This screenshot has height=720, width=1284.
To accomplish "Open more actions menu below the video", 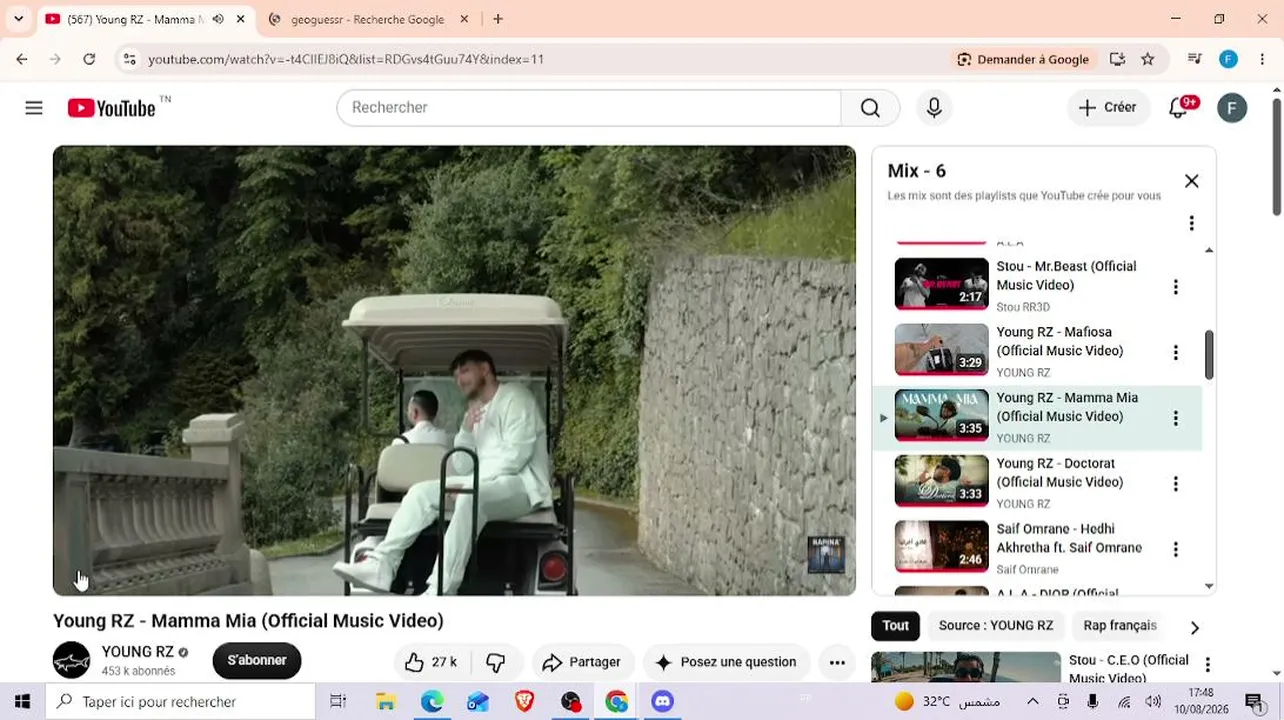I will (x=837, y=662).
